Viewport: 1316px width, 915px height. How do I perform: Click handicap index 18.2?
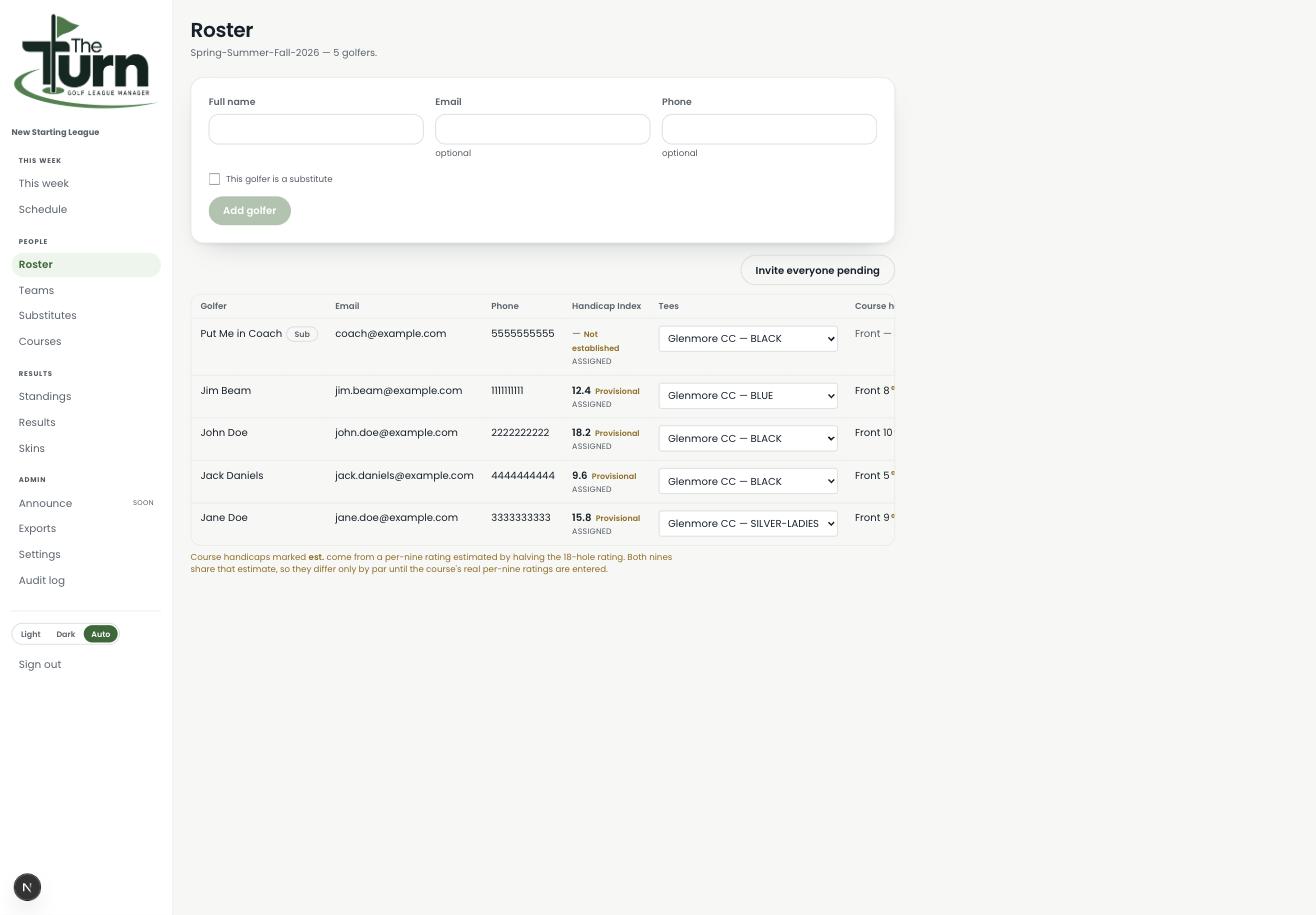(581, 433)
